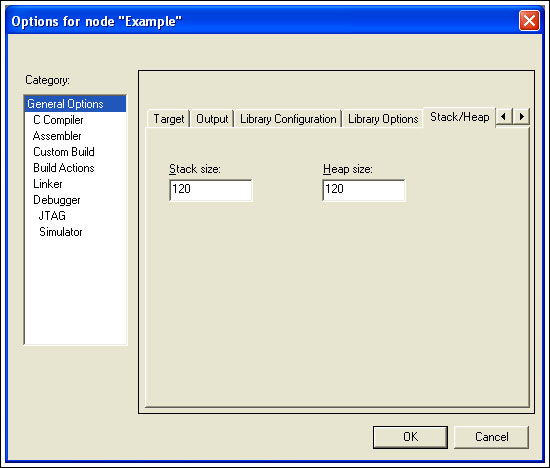Click the Heap size input field
550x468 pixels.
[x=364, y=190]
